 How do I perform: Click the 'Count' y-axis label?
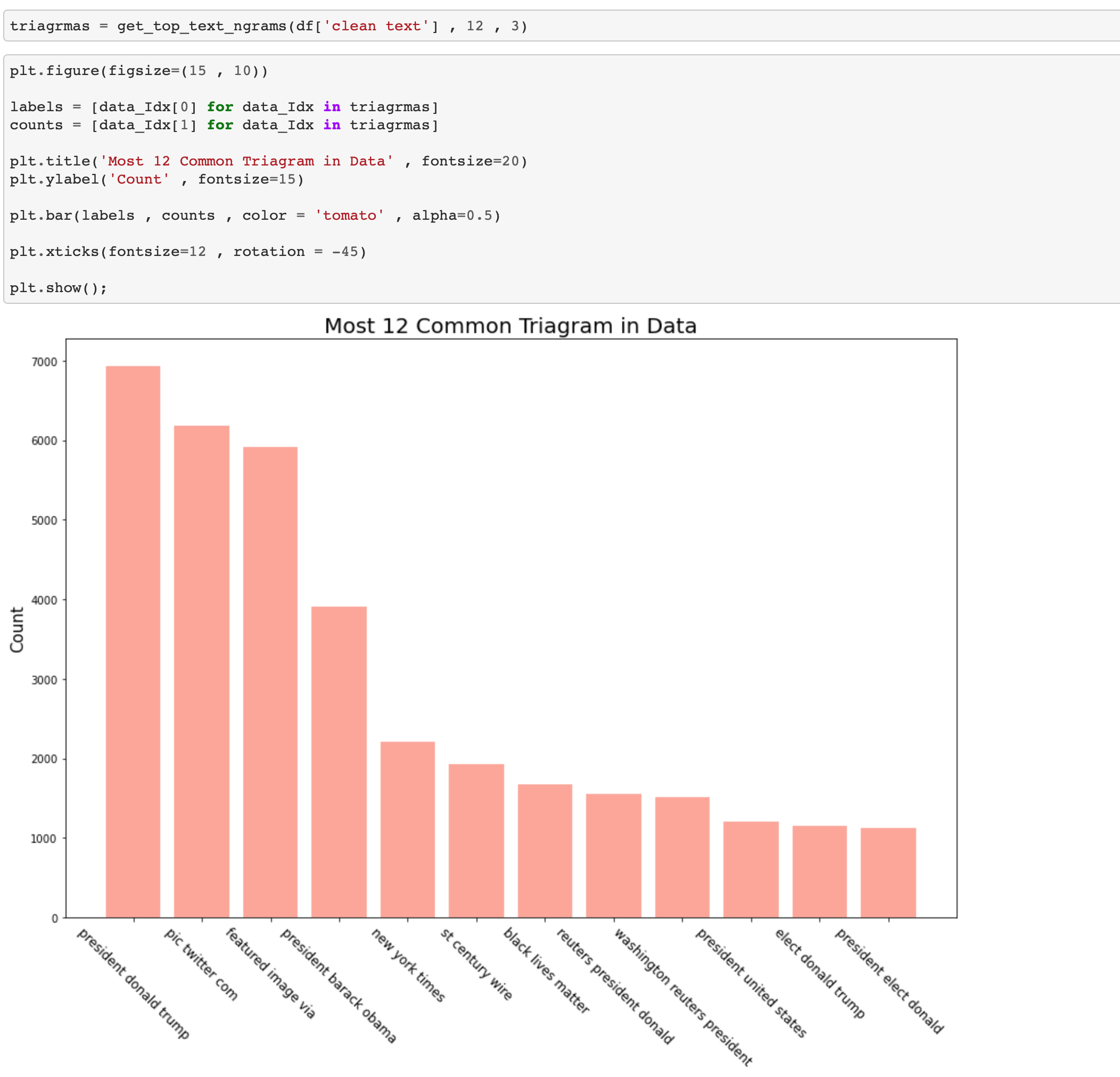point(17,629)
